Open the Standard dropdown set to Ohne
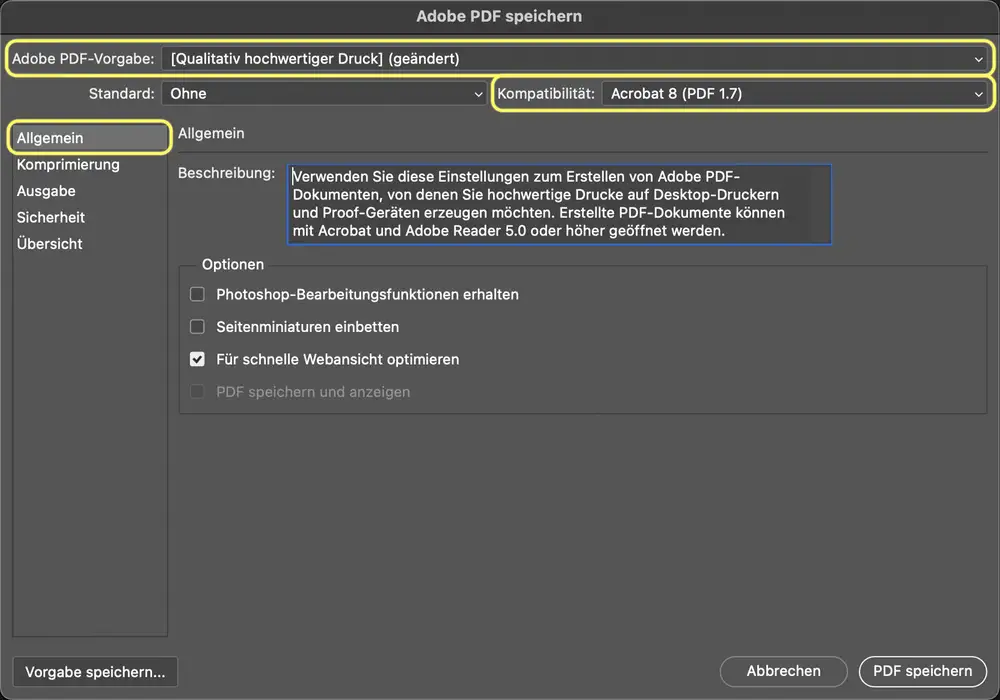The width and height of the screenshot is (1000, 700). pos(324,94)
